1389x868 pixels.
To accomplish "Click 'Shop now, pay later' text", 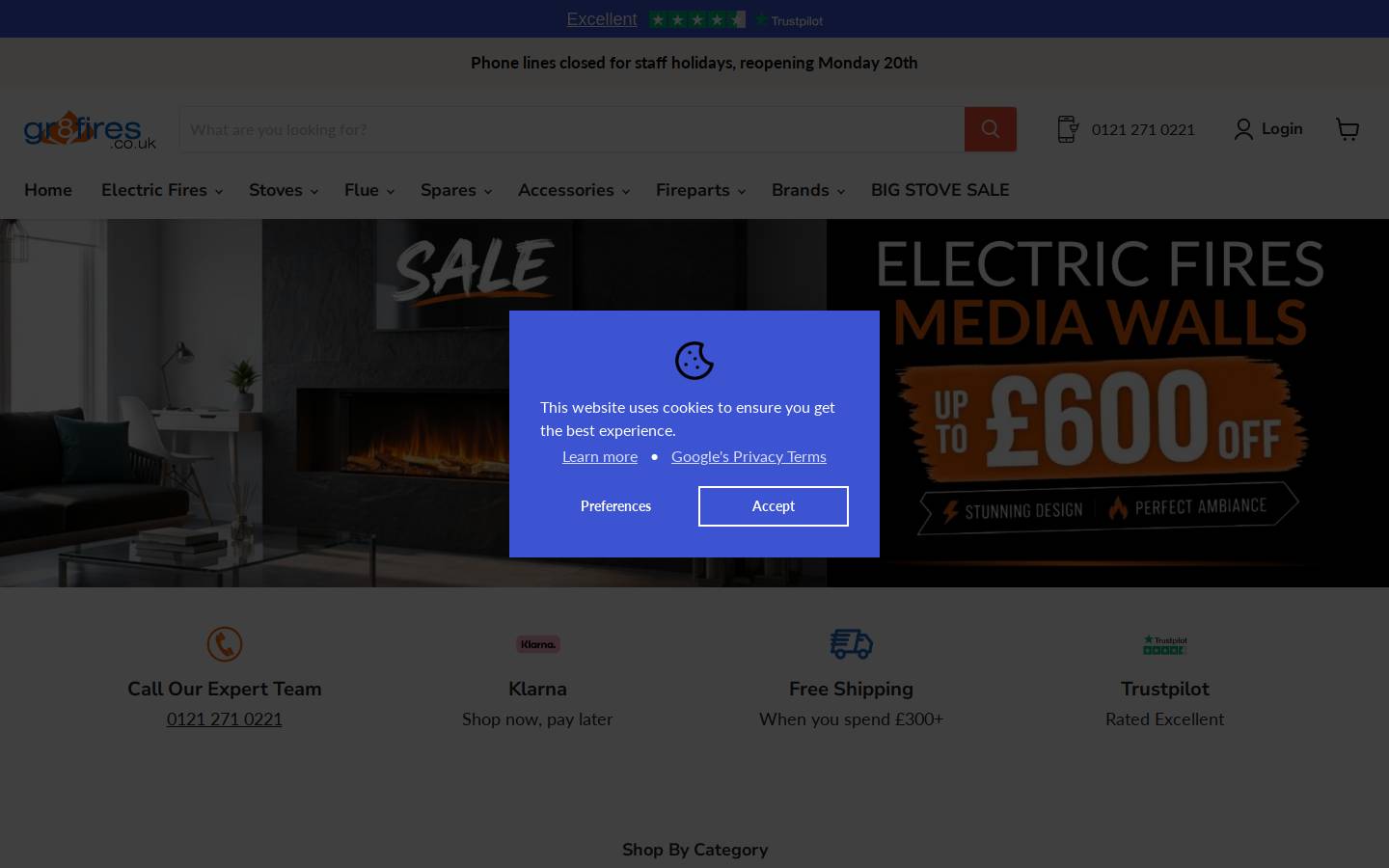I will pyautogui.click(x=537, y=719).
